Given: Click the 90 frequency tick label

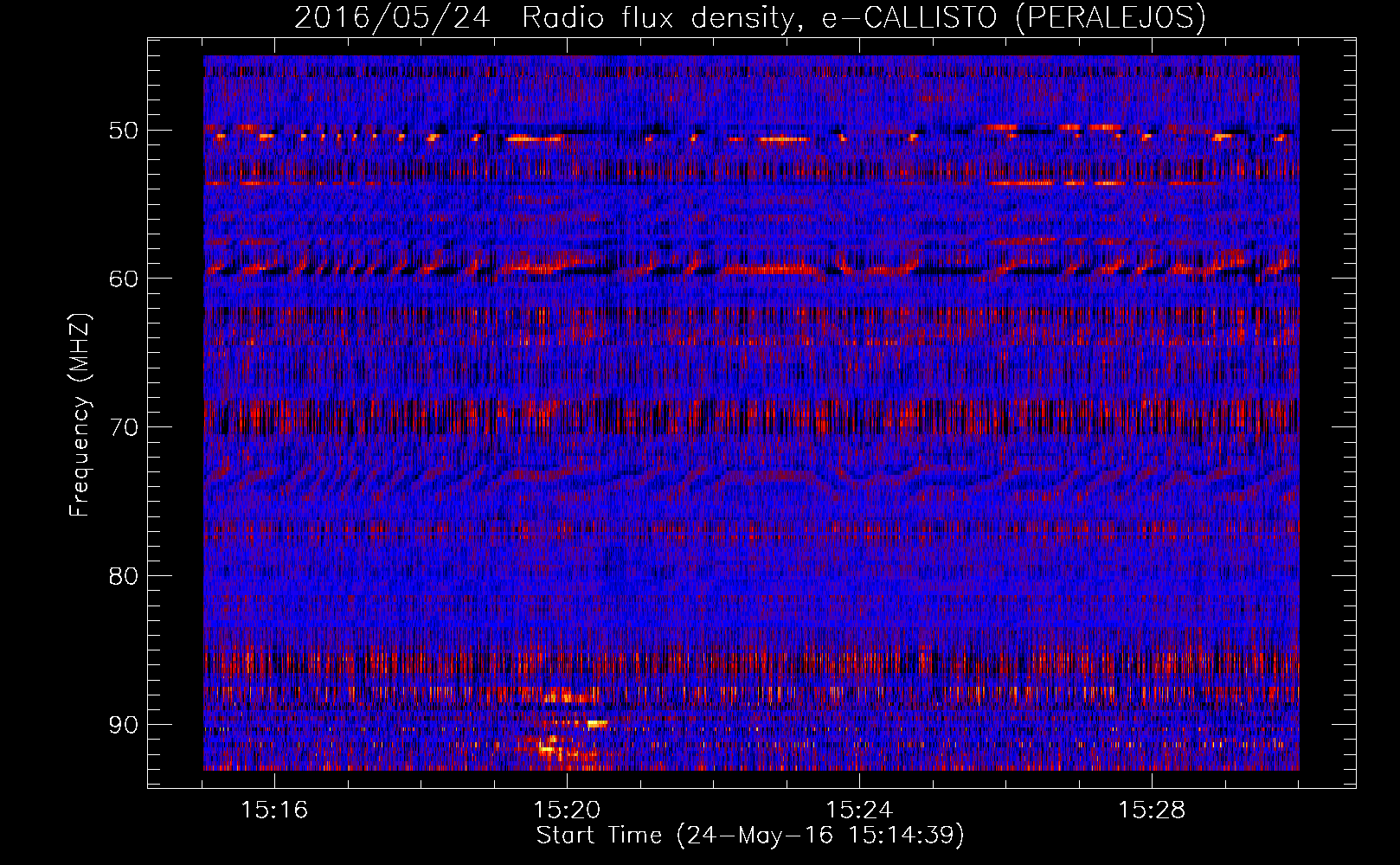Looking at the screenshot, I should pos(124,724).
